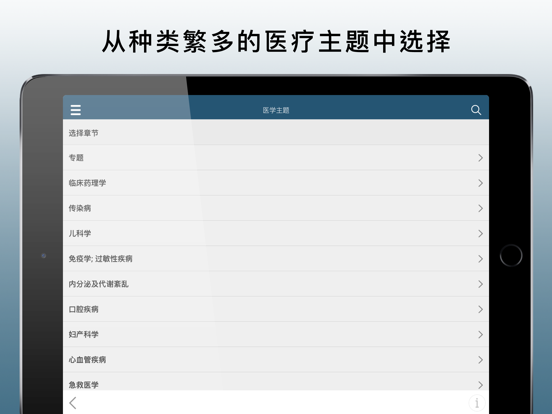
Task: Expand chevron for 口腔疾病 row
Action: coord(481,309)
